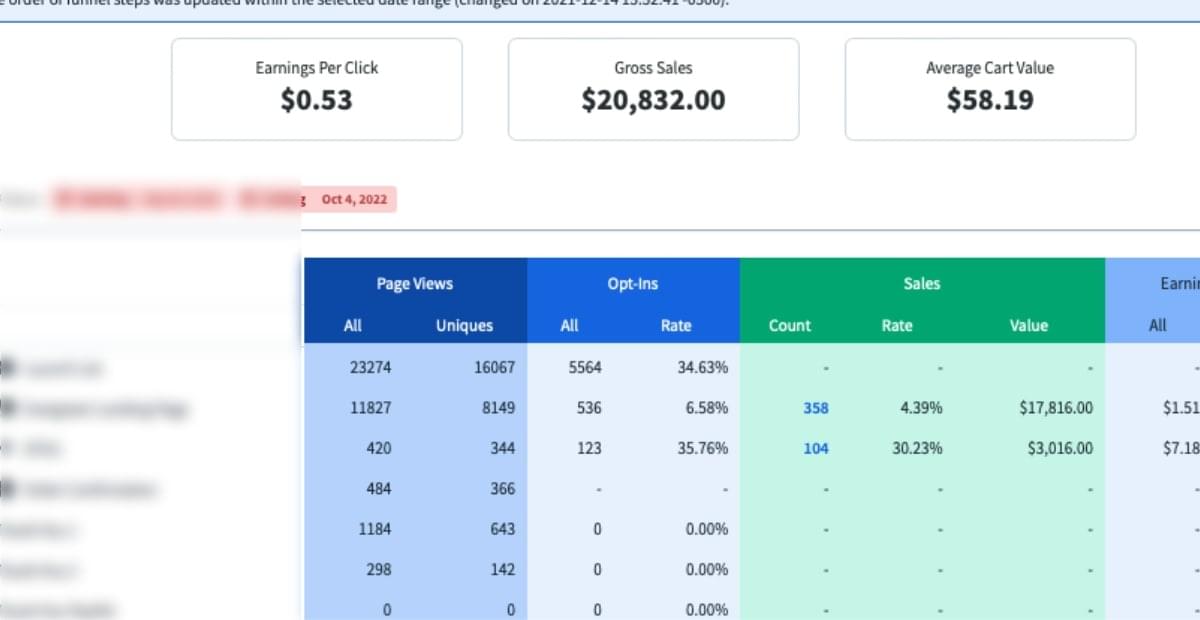Select the Gross Sales card title
The width and height of the screenshot is (1200, 620).
[653, 68]
